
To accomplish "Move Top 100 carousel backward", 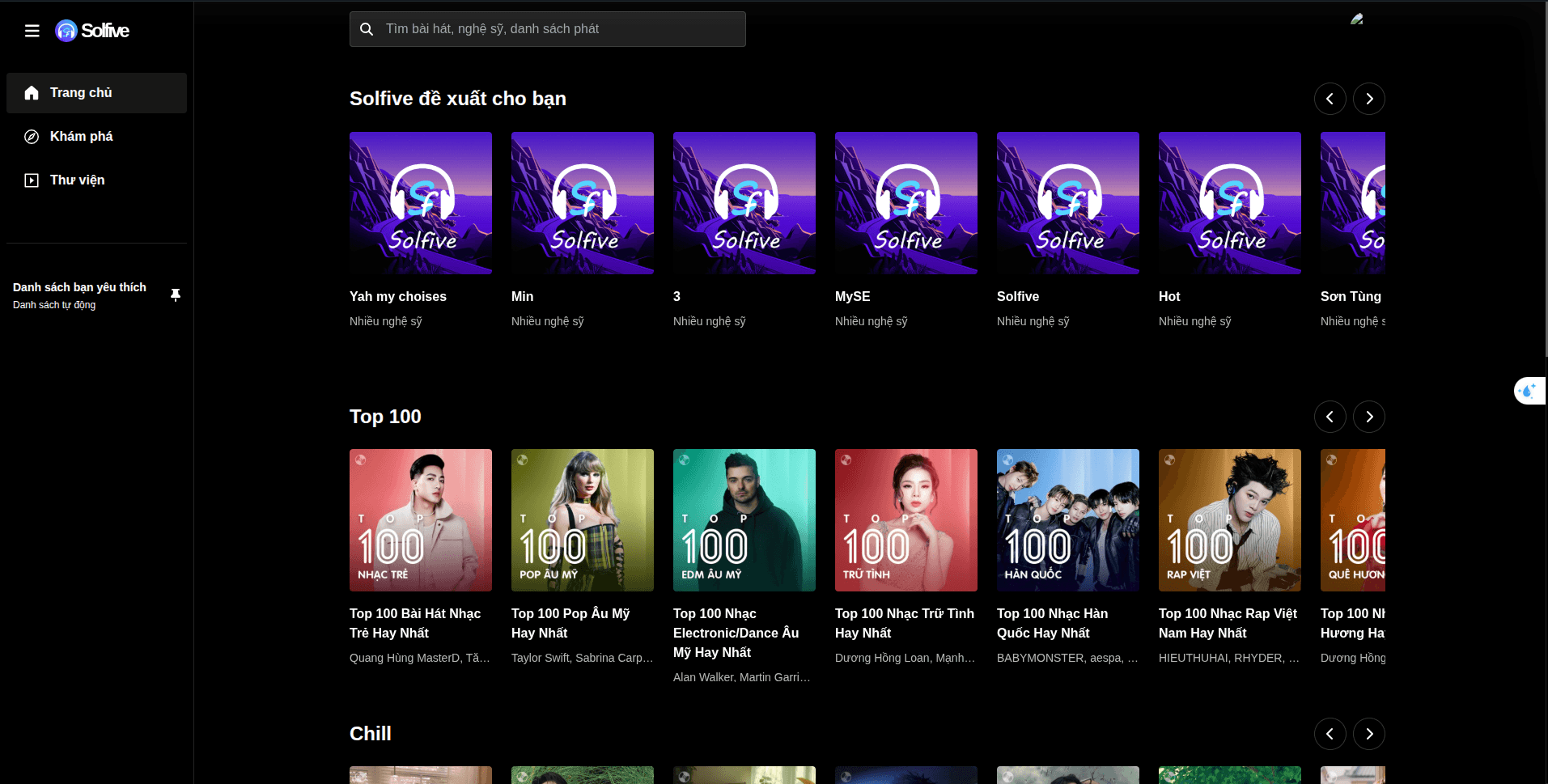I will [1330, 417].
